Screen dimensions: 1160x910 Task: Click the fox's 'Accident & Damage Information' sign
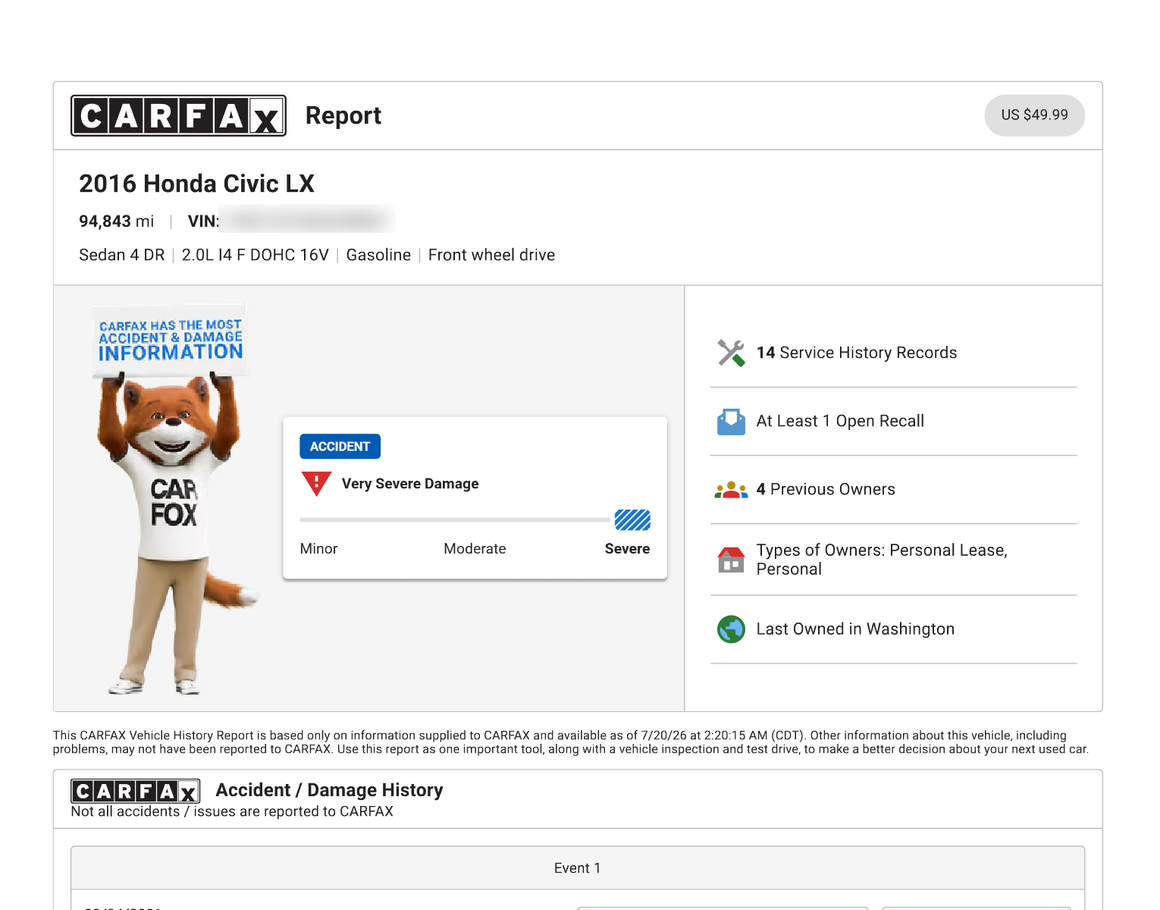[170, 340]
